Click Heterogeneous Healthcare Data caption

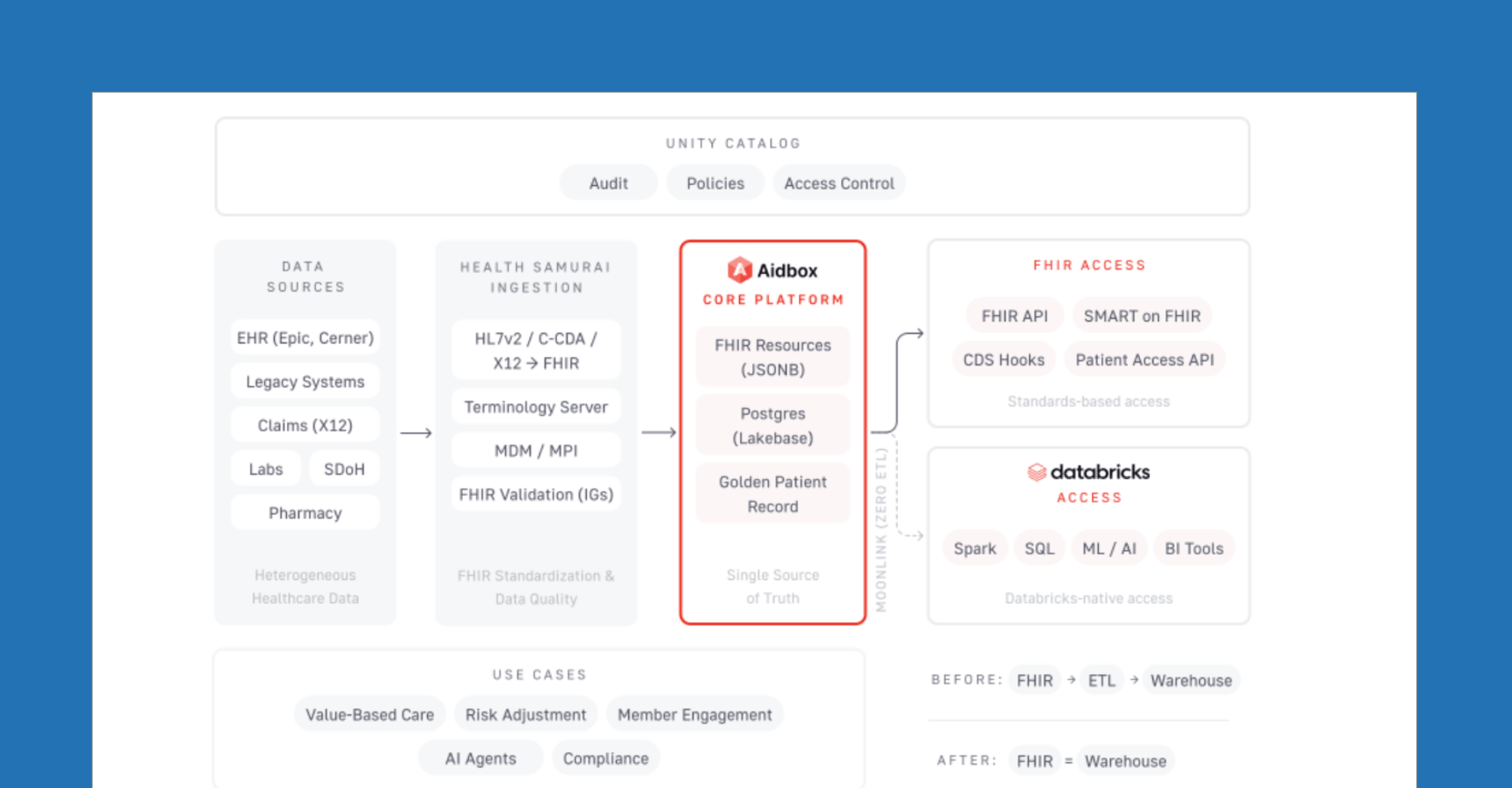click(305, 586)
